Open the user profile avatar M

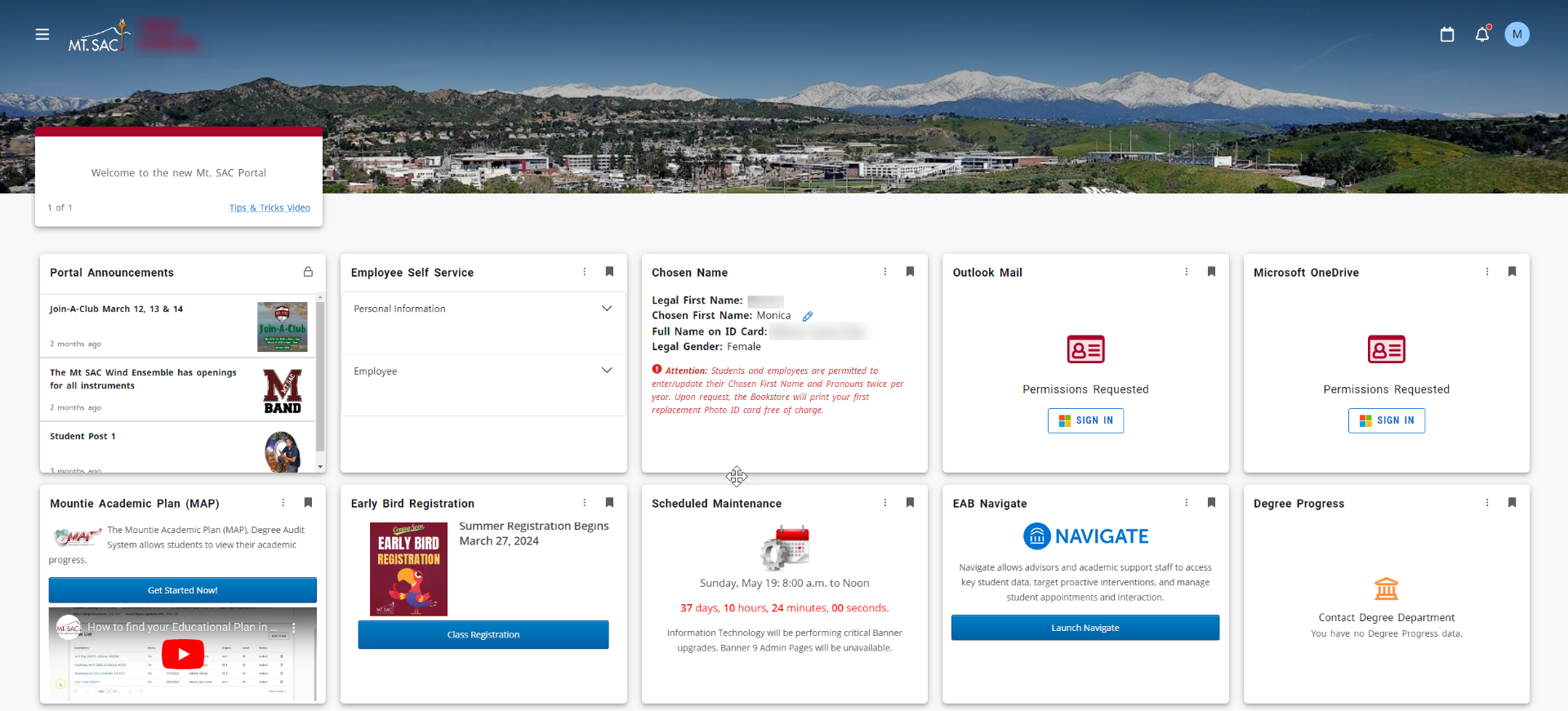click(1517, 34)
